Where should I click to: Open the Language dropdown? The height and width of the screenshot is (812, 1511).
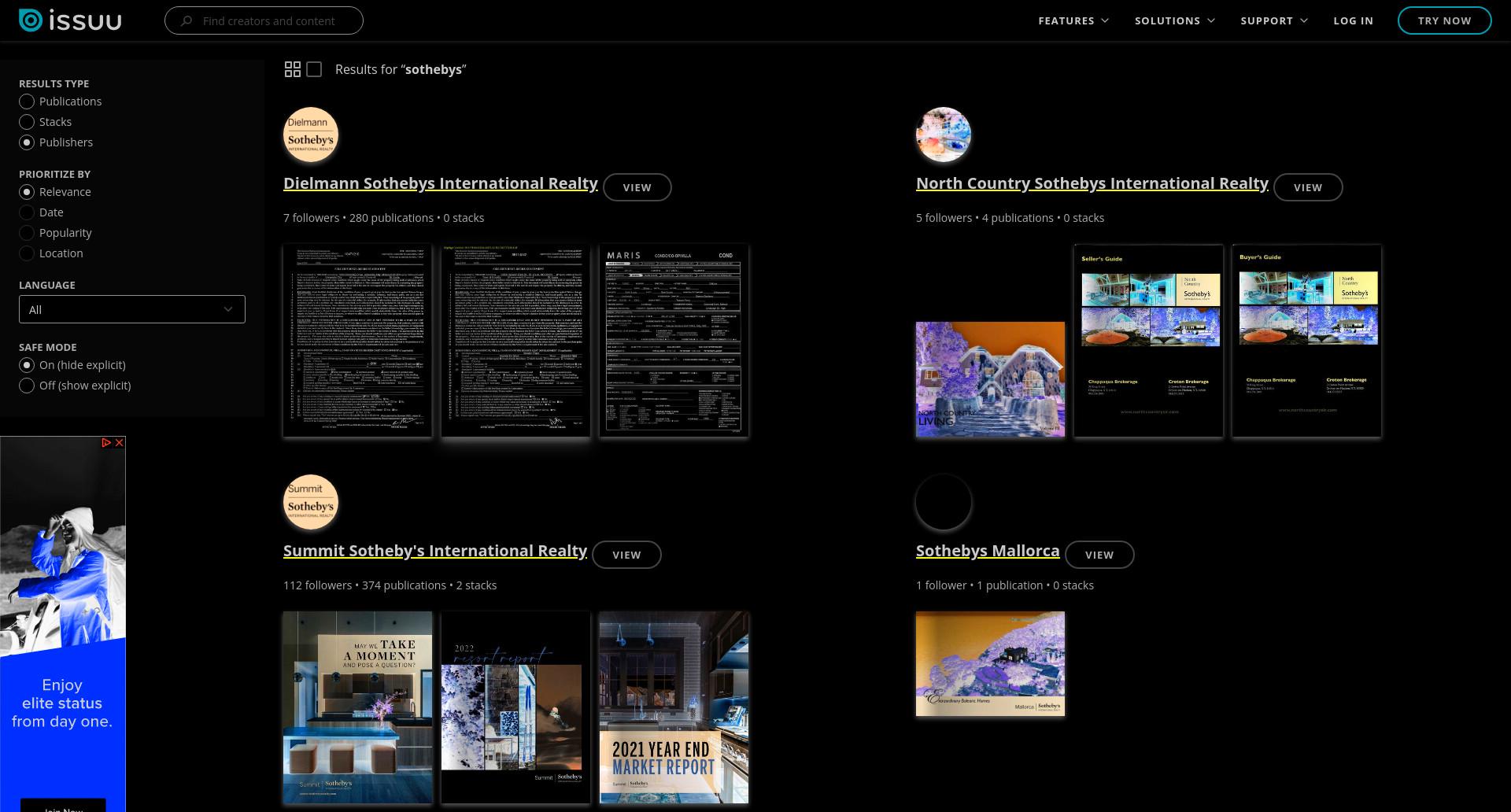pyautogui.click(x=132, y=309)
